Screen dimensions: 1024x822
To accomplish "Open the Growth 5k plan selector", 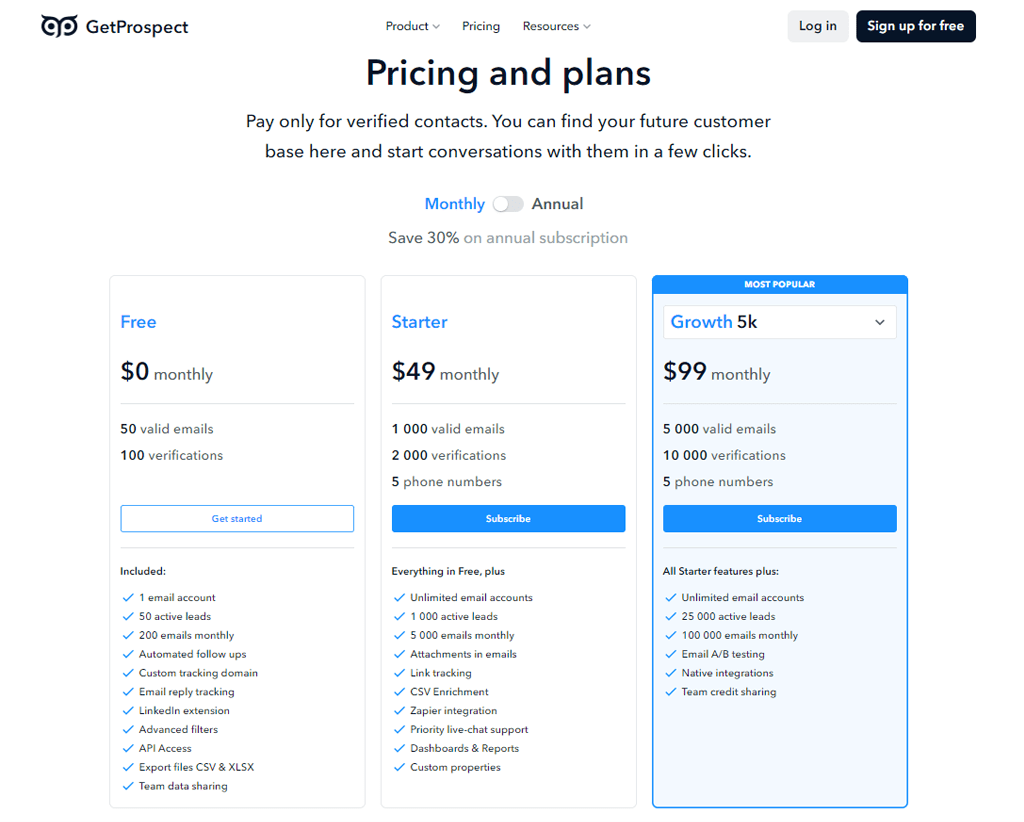I will pyautogui.click(x=779, y=322).
